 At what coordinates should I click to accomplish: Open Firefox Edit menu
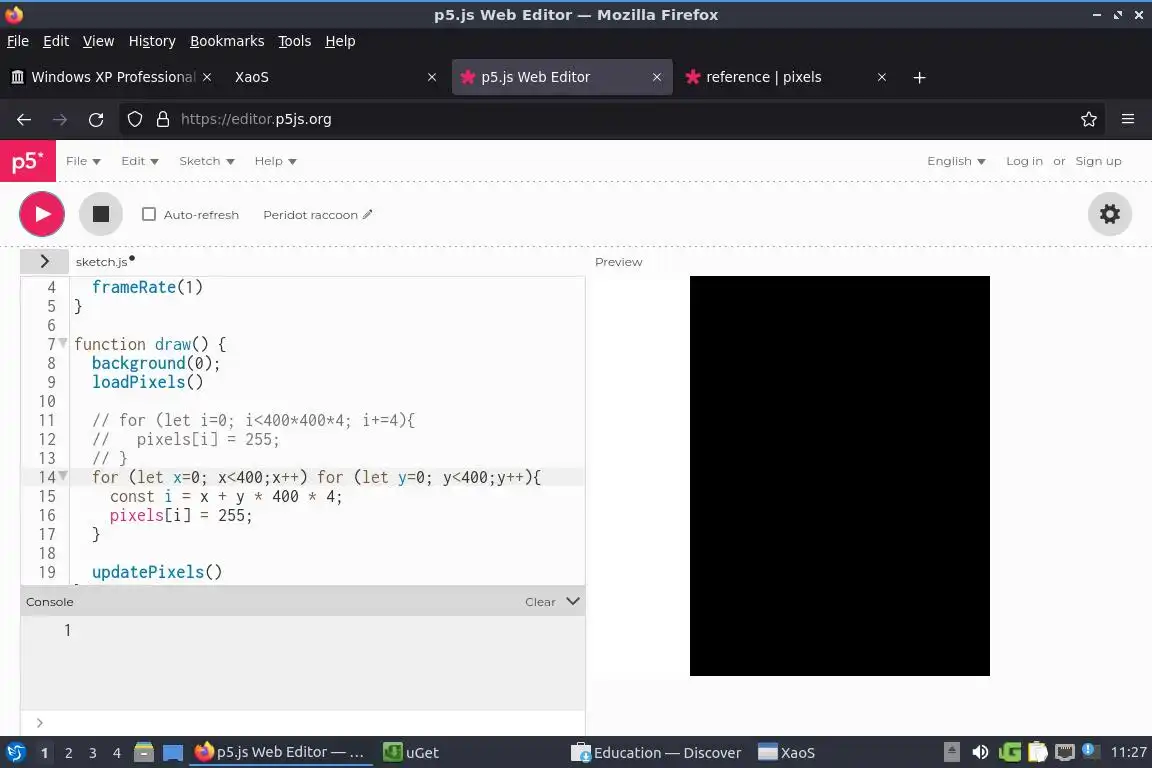(x=56, y=41)
